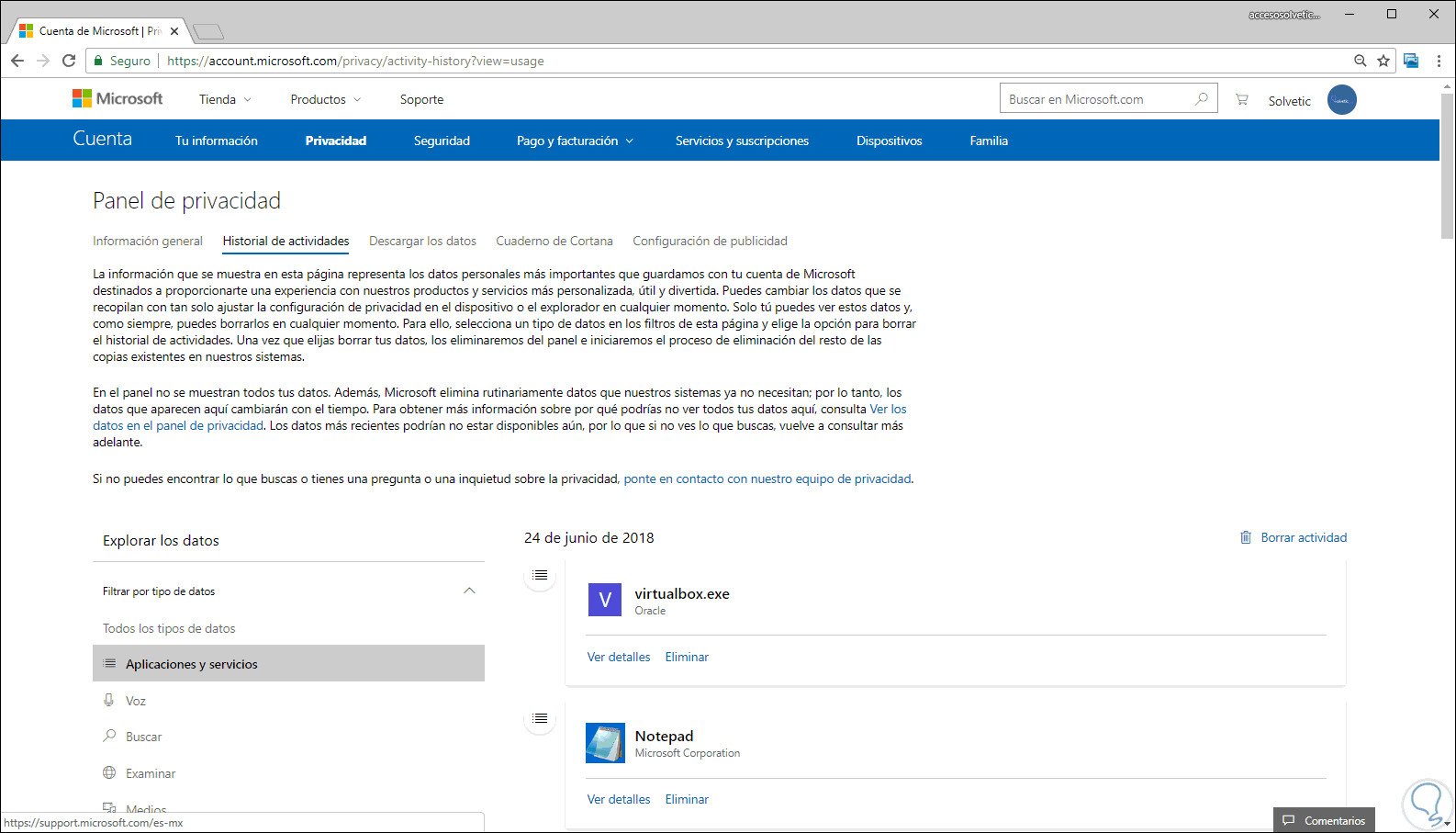Click the blue extension icon in Chrome toolbar

coord(1411,61)
